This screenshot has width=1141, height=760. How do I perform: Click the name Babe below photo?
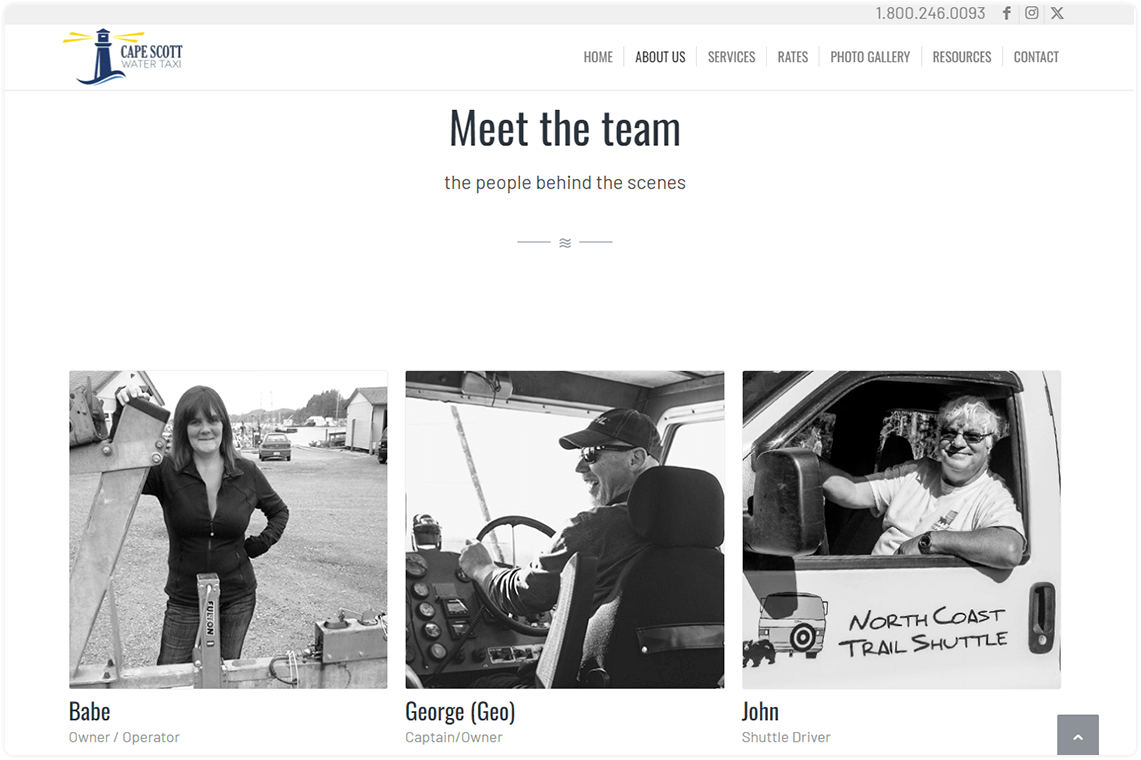tap(90, 711)
